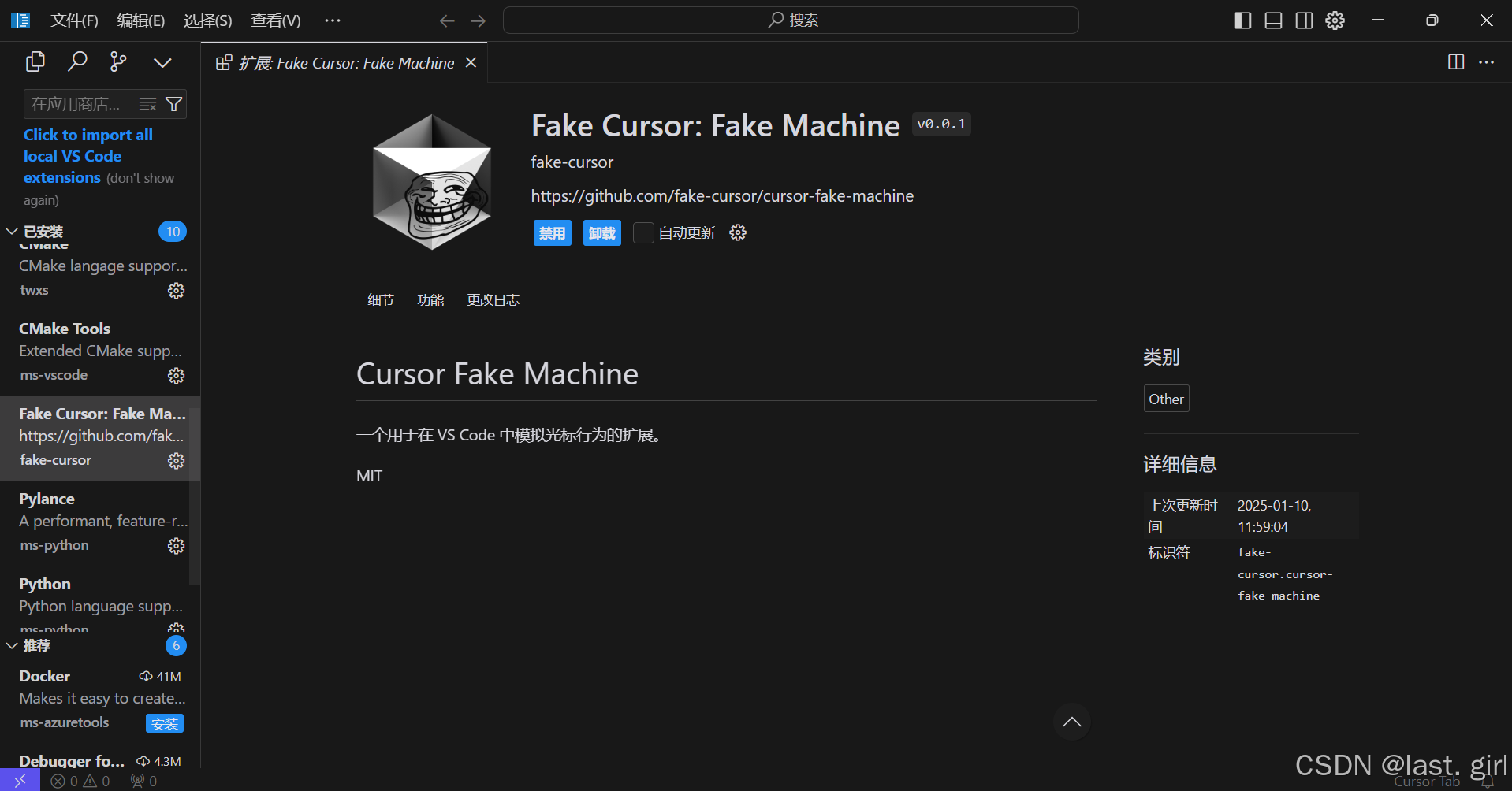
Task: Click forwarded ports status item
Action: (x=143, y=781)
